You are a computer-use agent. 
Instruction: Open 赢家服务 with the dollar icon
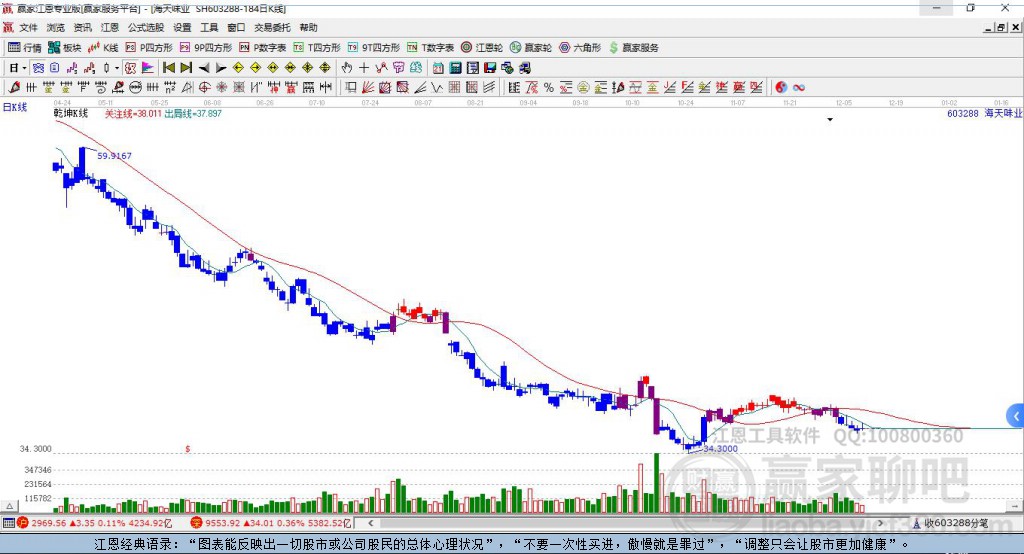pos(634,48)
